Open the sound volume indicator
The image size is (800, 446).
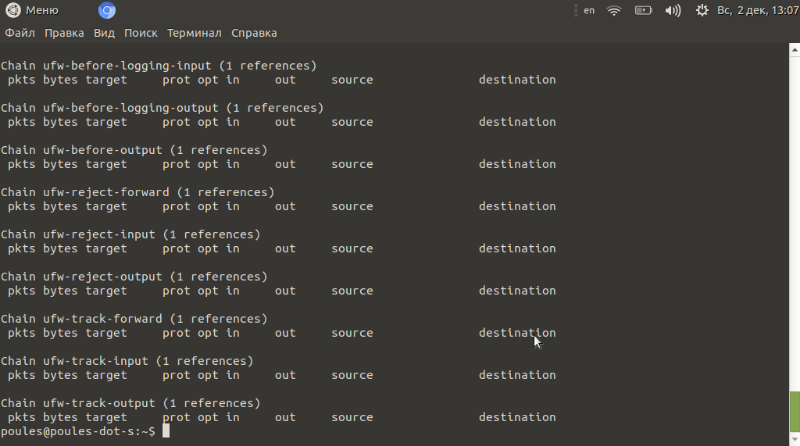(673, 10)
